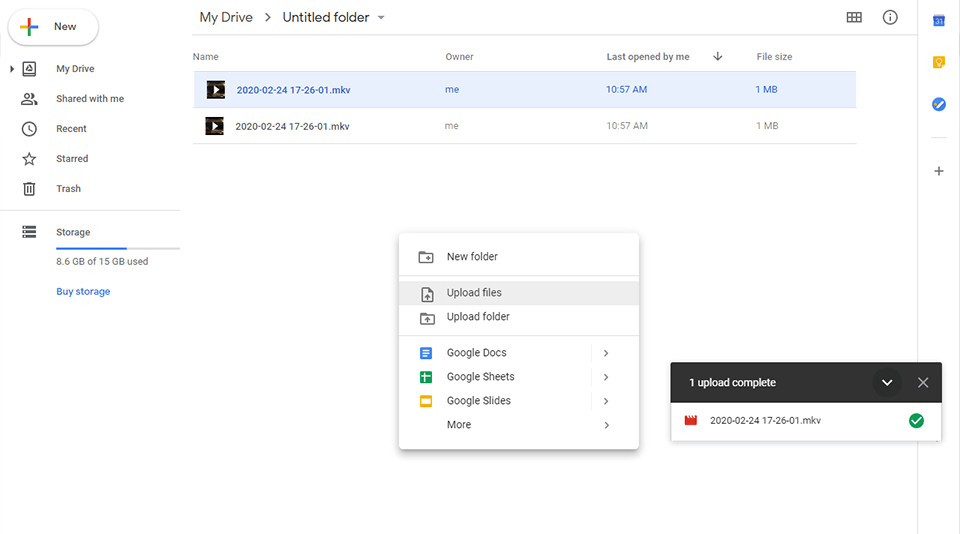The height and width of the screenshot is (534, 960).
Task: Select Upload files from context menu
Action: click(x=474, y=293)
